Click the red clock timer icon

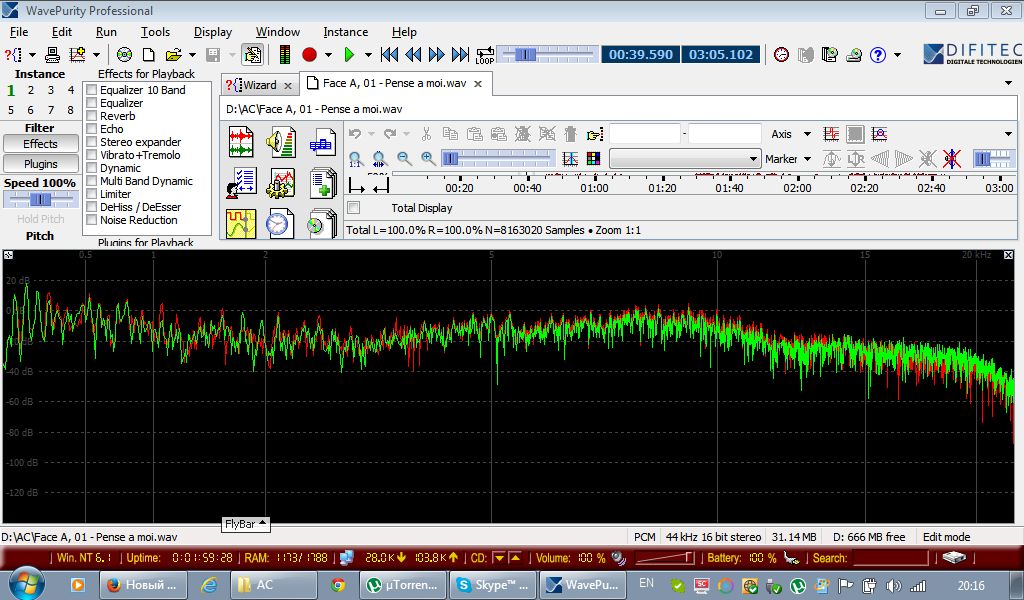pos(781,55)
